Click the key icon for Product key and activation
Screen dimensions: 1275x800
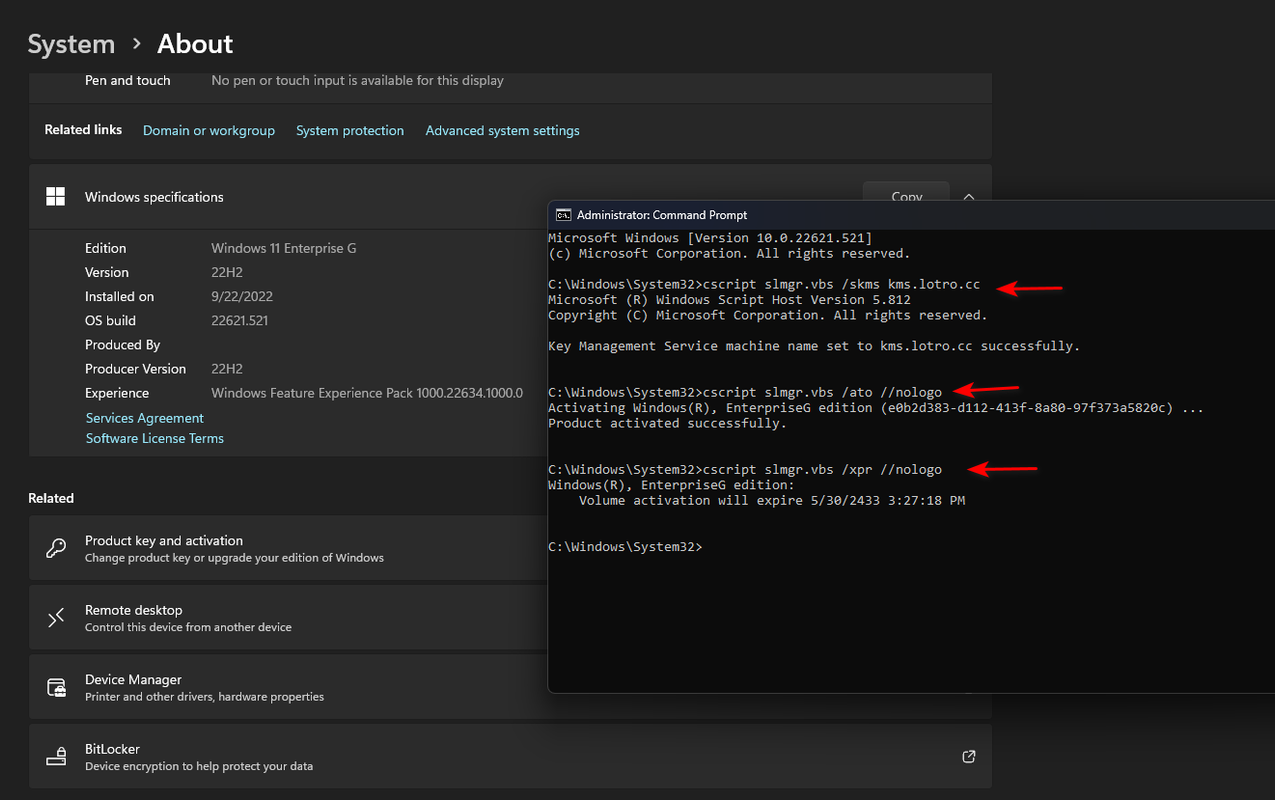[x=56, y=548]
